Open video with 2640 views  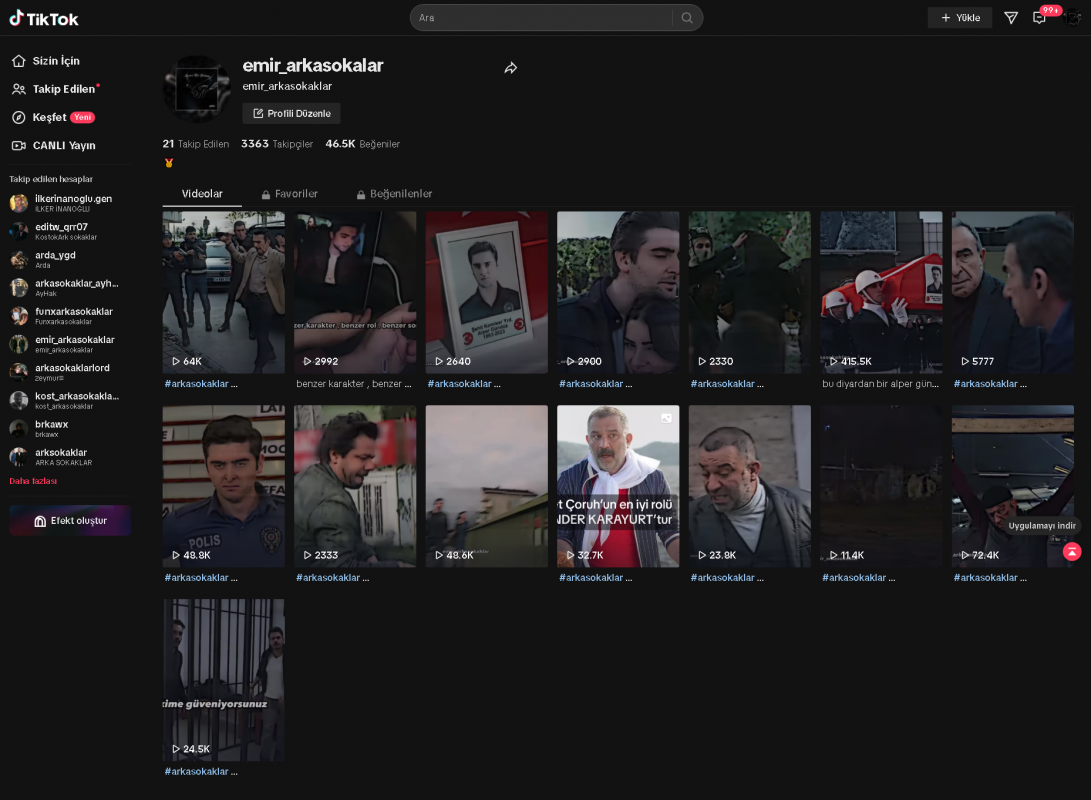[x=486, y=292]
